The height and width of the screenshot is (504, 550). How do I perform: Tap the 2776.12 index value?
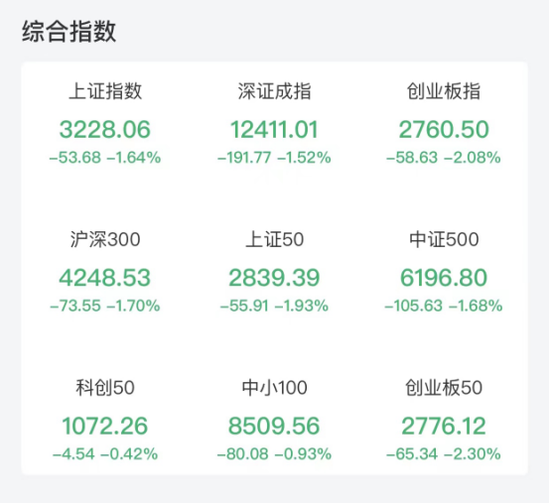(444, 426)
